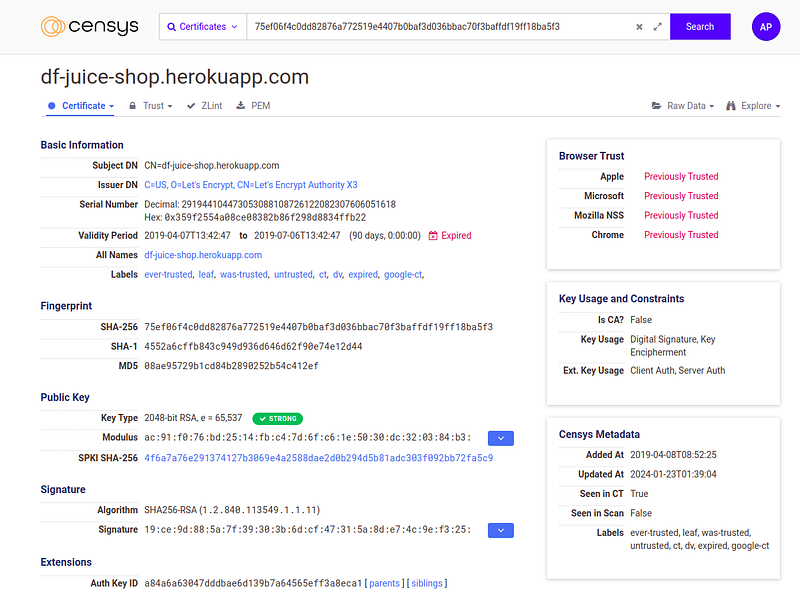
Task: Click the Raw Data folder icon
Action: click(656, 106)
